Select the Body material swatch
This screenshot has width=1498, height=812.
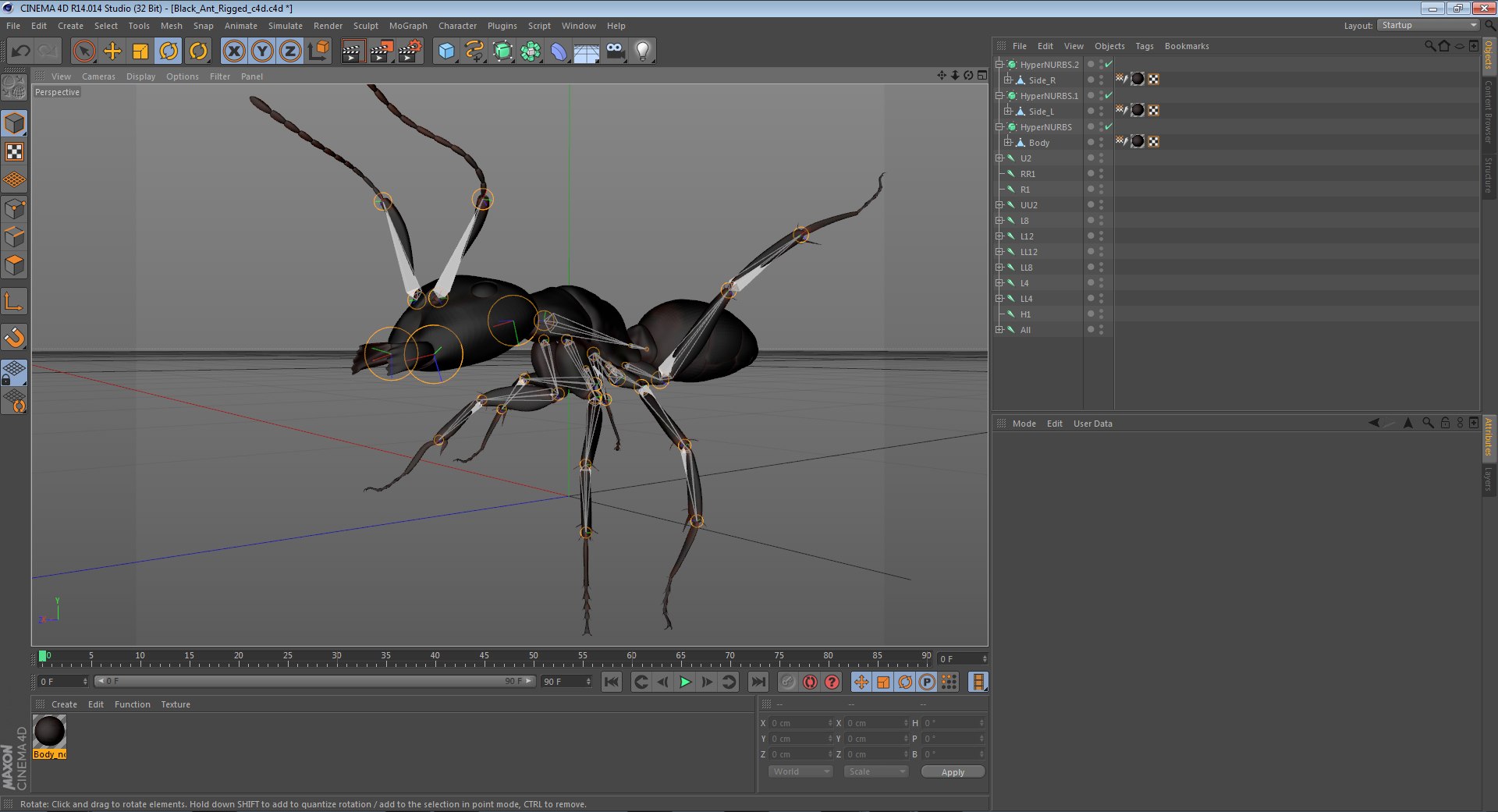[50, 732]
